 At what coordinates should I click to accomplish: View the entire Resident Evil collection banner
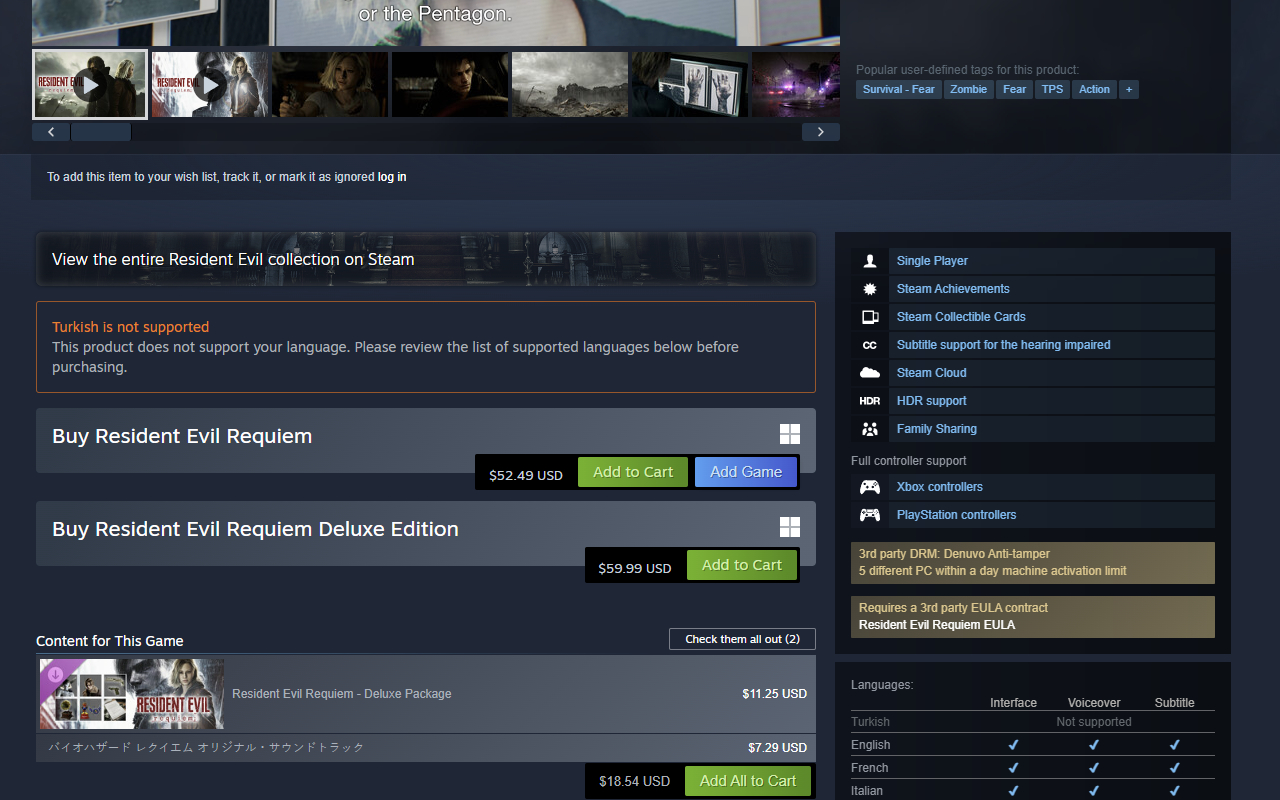426,259
